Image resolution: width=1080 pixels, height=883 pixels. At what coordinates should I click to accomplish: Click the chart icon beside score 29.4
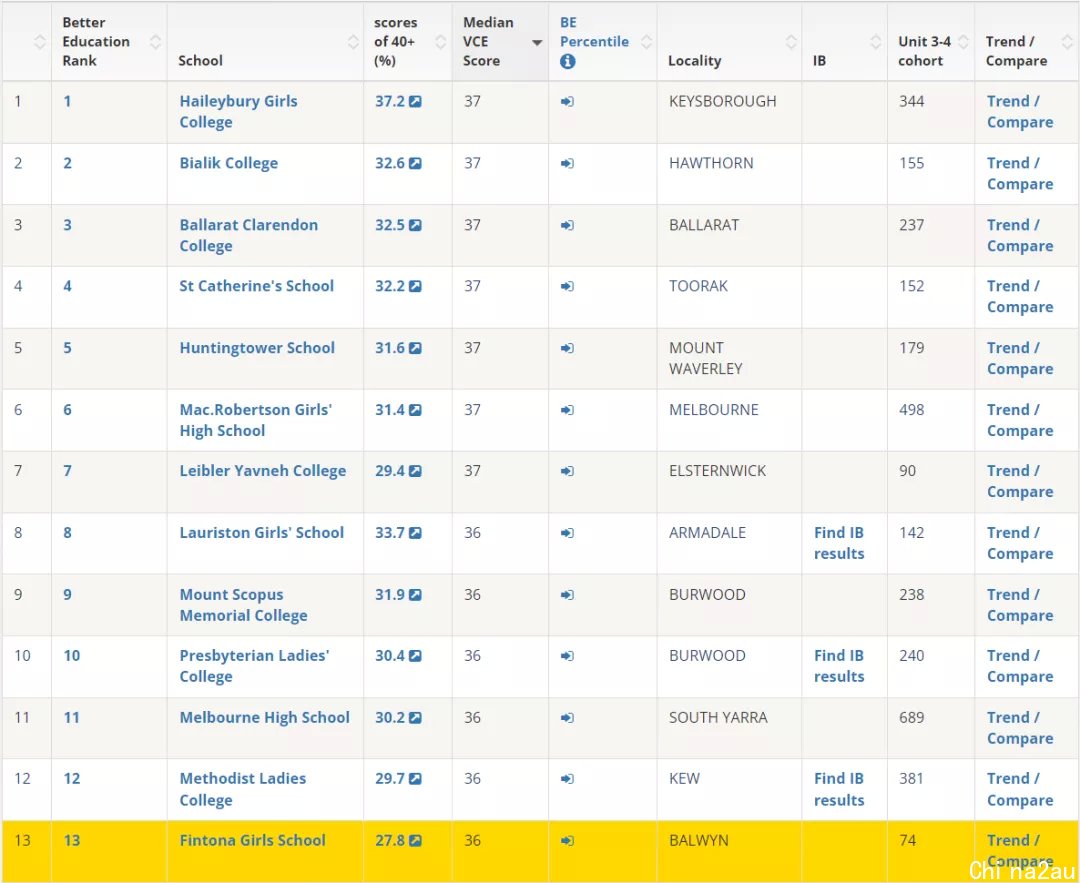click(415, 471)
